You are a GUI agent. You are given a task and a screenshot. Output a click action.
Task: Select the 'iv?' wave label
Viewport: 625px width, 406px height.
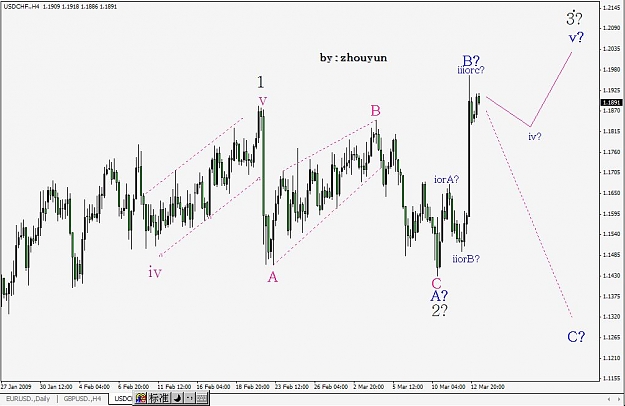point(535,137)
